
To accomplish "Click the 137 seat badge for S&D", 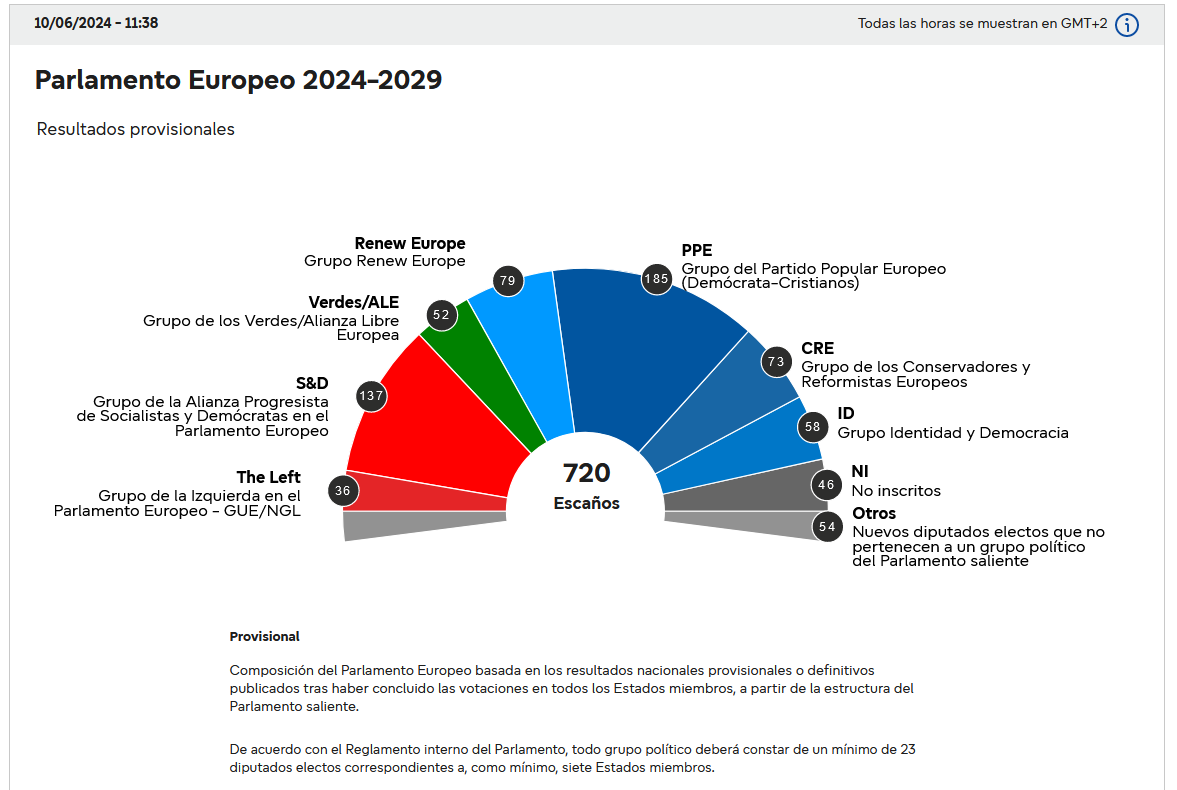I will [372, 396].
